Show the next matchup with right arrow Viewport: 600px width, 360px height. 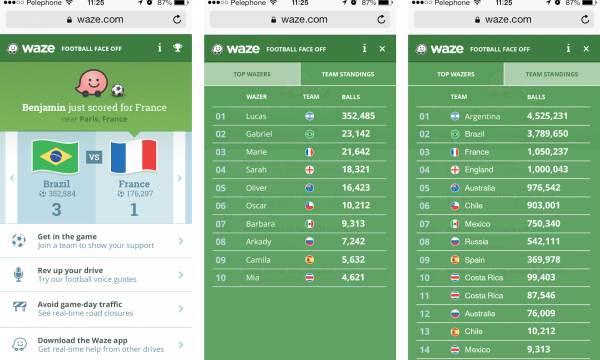point(179,178)
